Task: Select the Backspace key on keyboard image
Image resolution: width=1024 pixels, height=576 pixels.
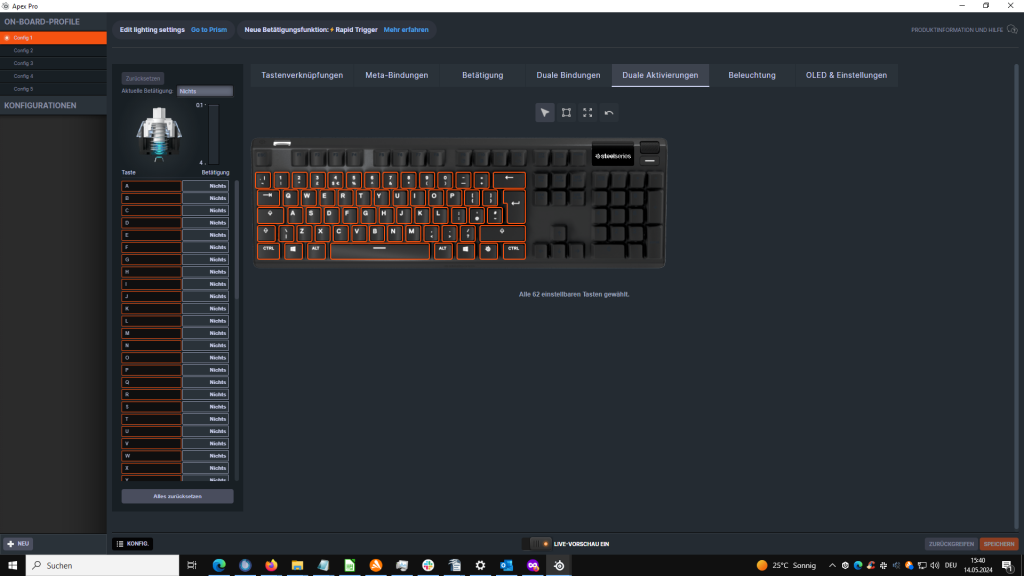Action: pyautogui.click(x=509, y=179)
